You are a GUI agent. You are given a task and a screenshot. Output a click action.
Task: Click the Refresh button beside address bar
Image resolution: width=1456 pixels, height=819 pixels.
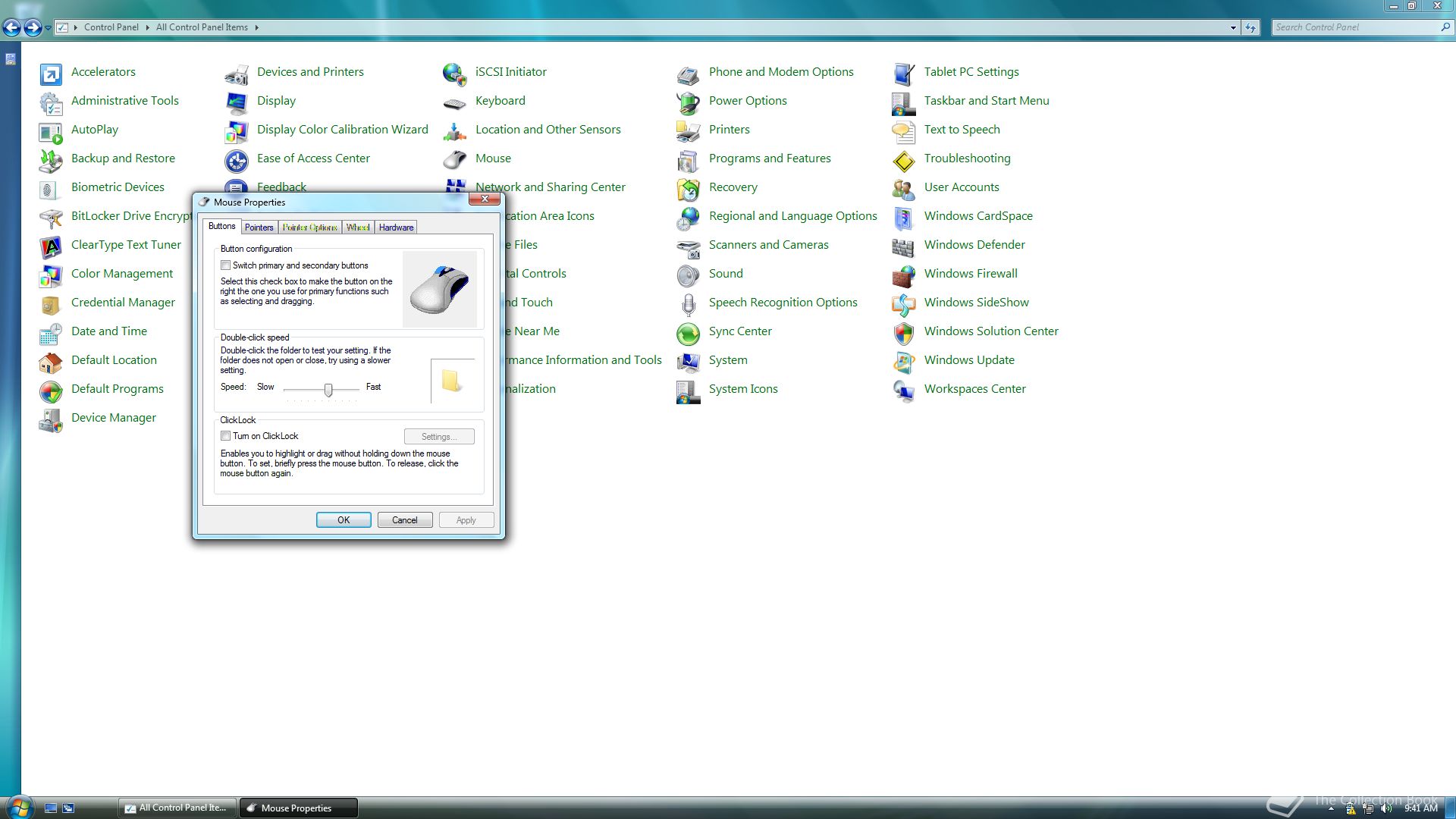(1250, 27)
